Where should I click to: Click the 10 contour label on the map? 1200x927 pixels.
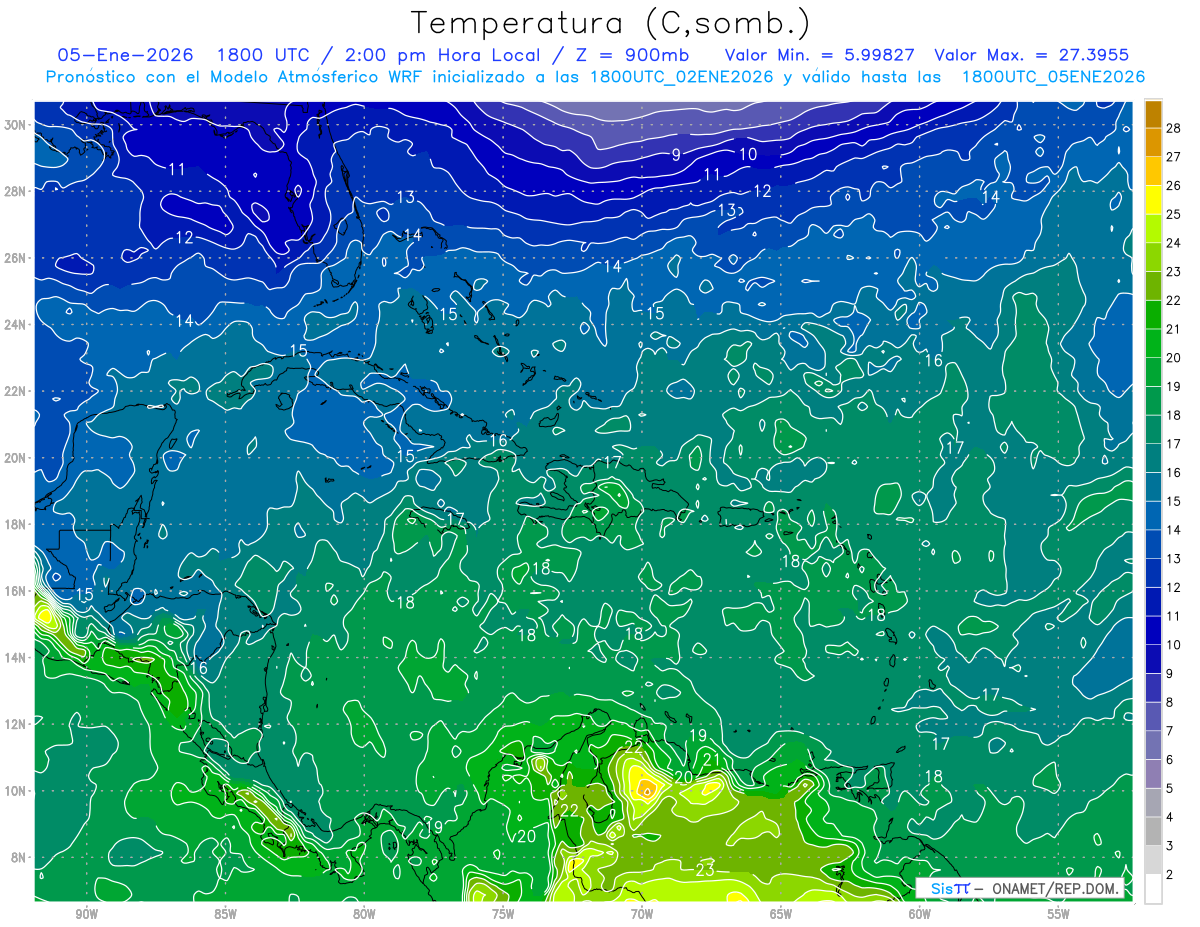(x=748, y=154)
